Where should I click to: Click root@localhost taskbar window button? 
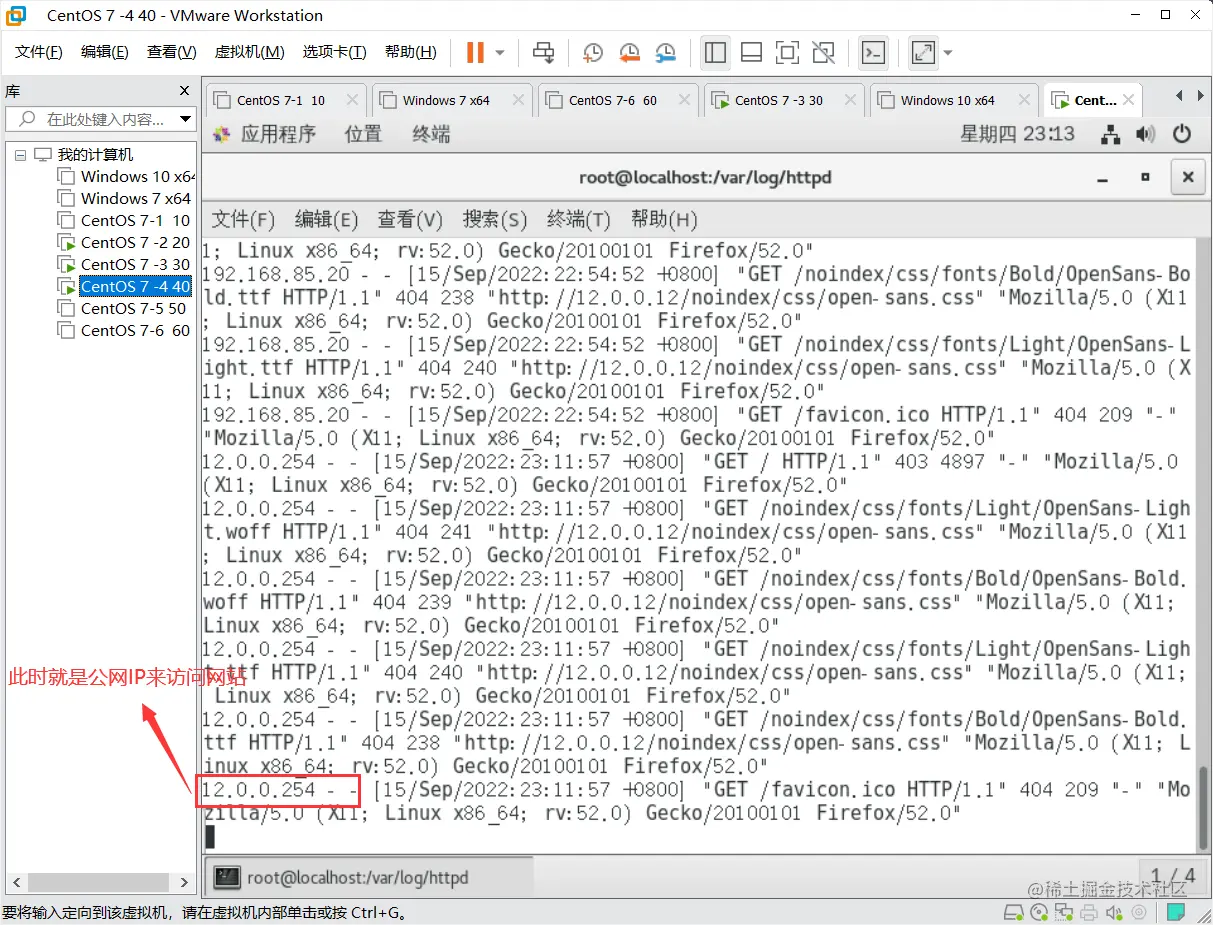click(x=369, y=878)
